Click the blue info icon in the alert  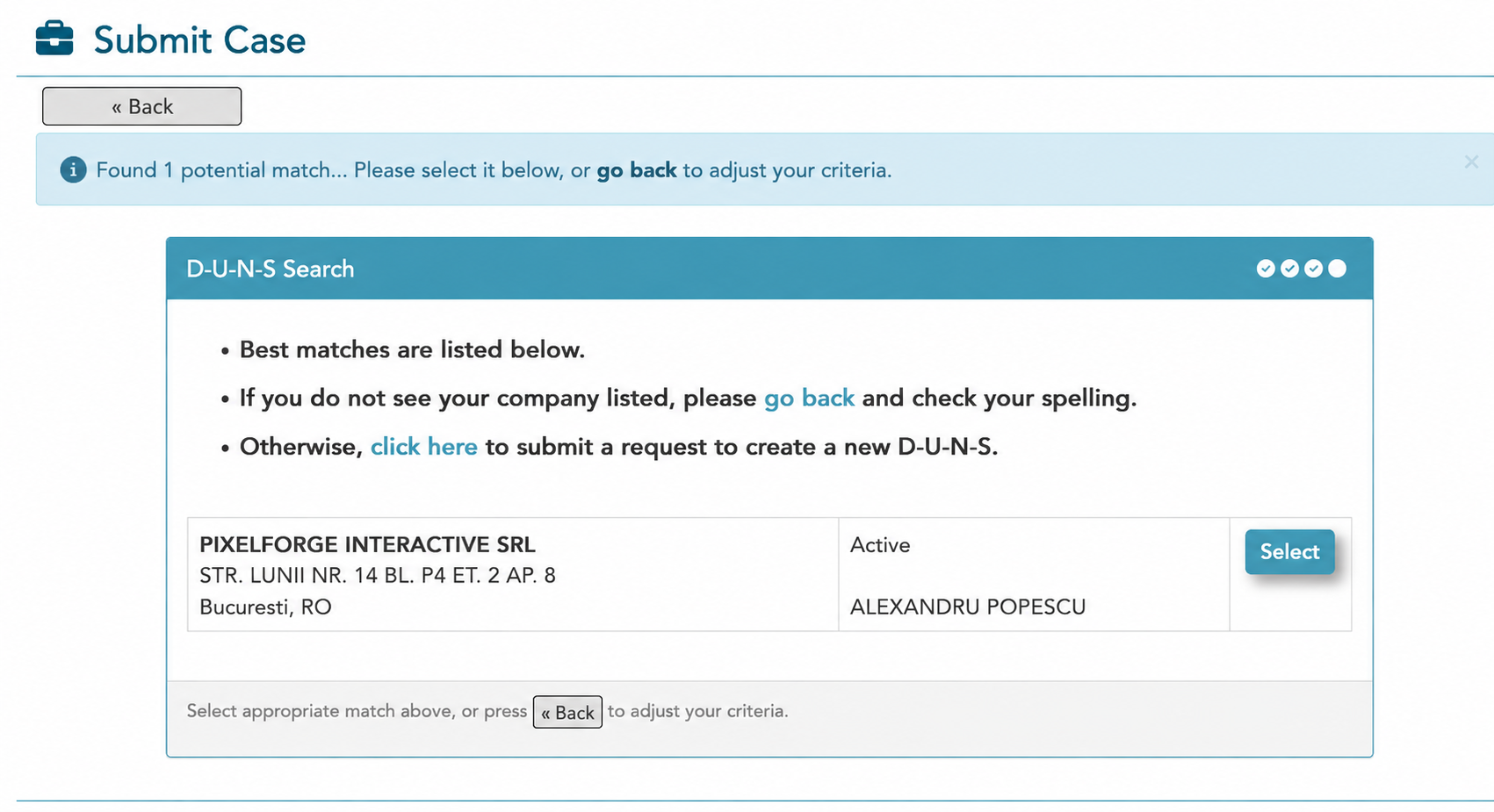(x=73, y=169)
